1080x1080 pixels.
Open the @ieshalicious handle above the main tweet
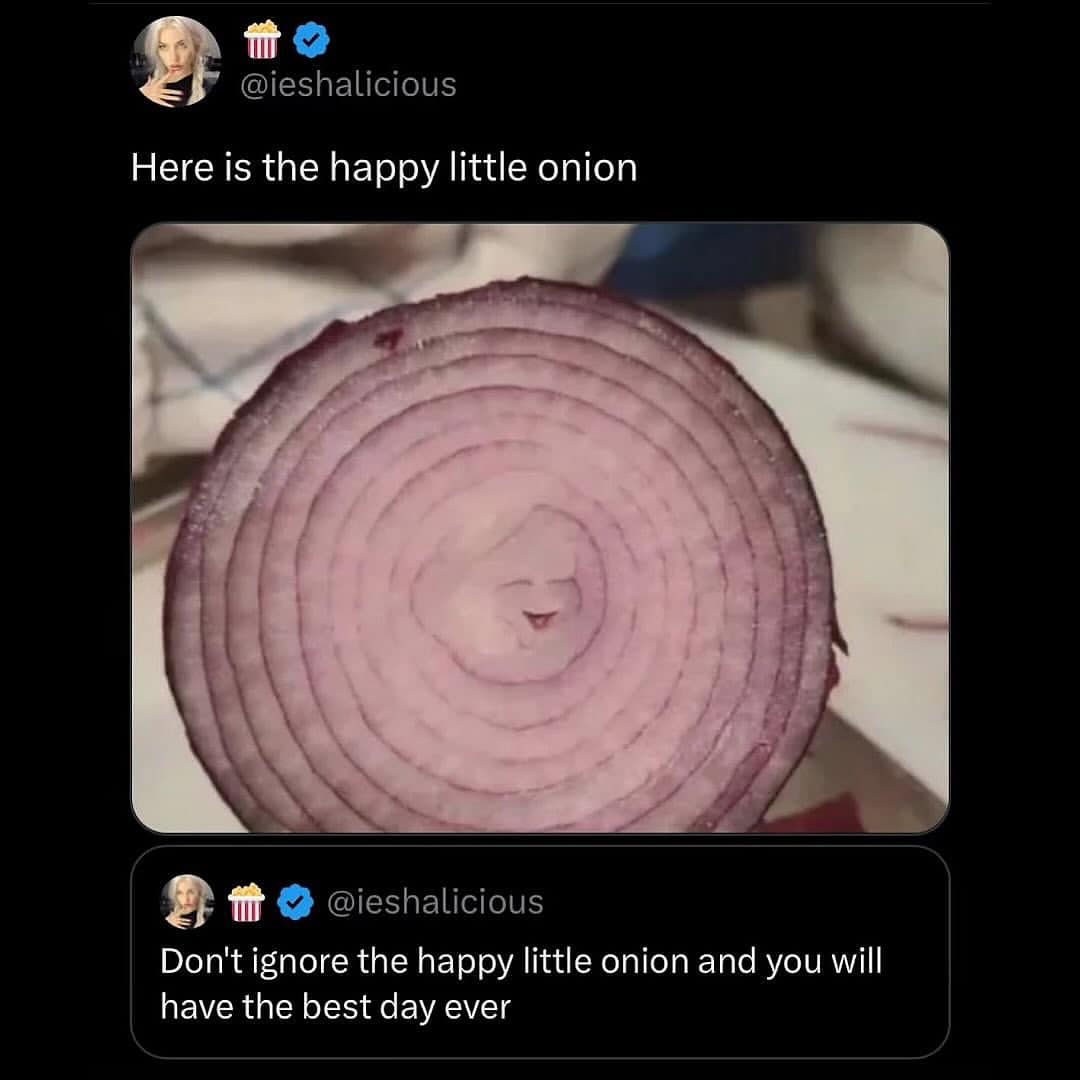pyautogui.click(x=350, y=84)
